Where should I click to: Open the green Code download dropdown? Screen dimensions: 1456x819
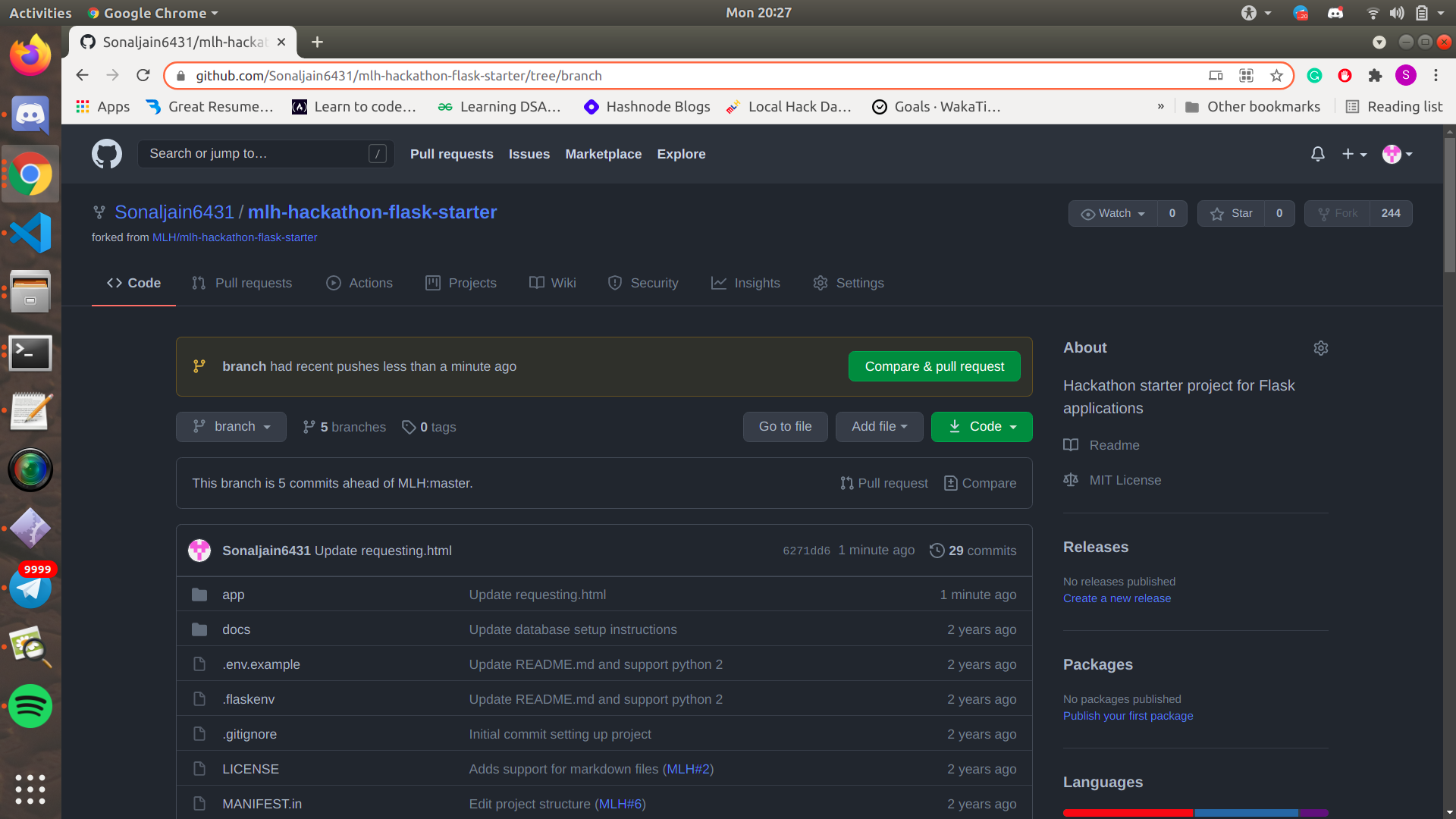click(981, 427)
